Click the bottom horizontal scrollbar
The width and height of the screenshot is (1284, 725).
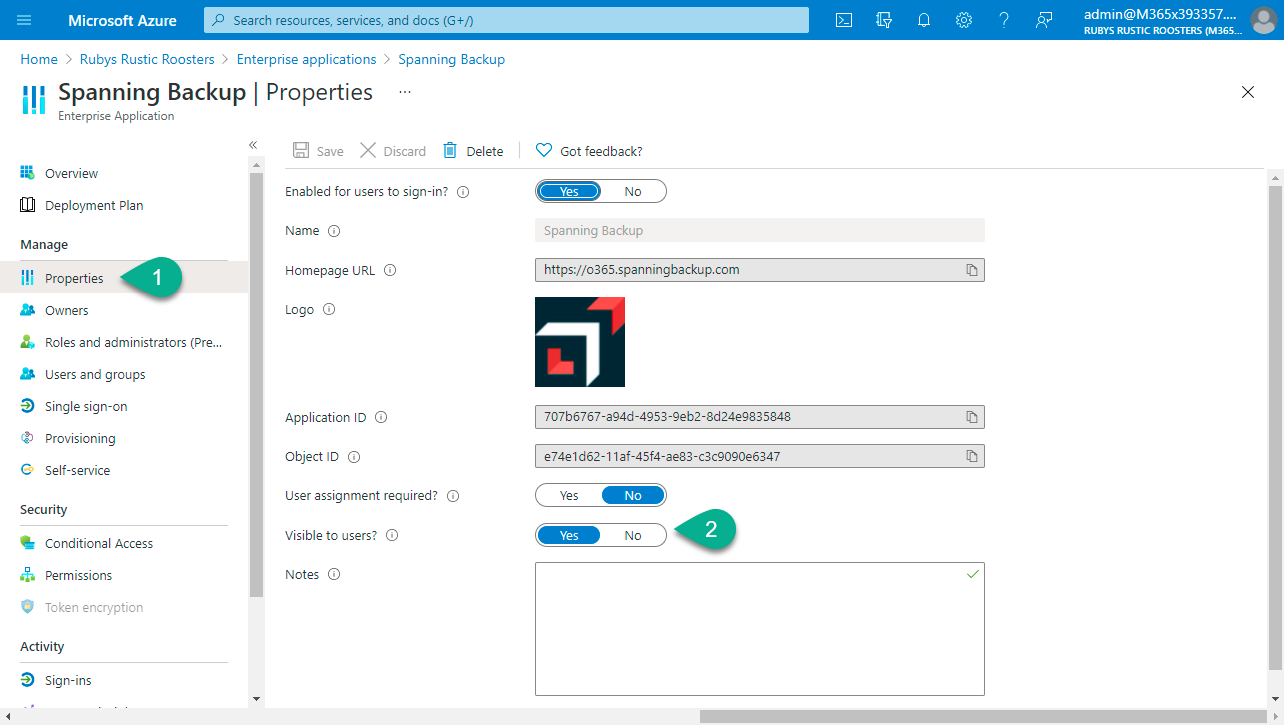click(985, 716)
